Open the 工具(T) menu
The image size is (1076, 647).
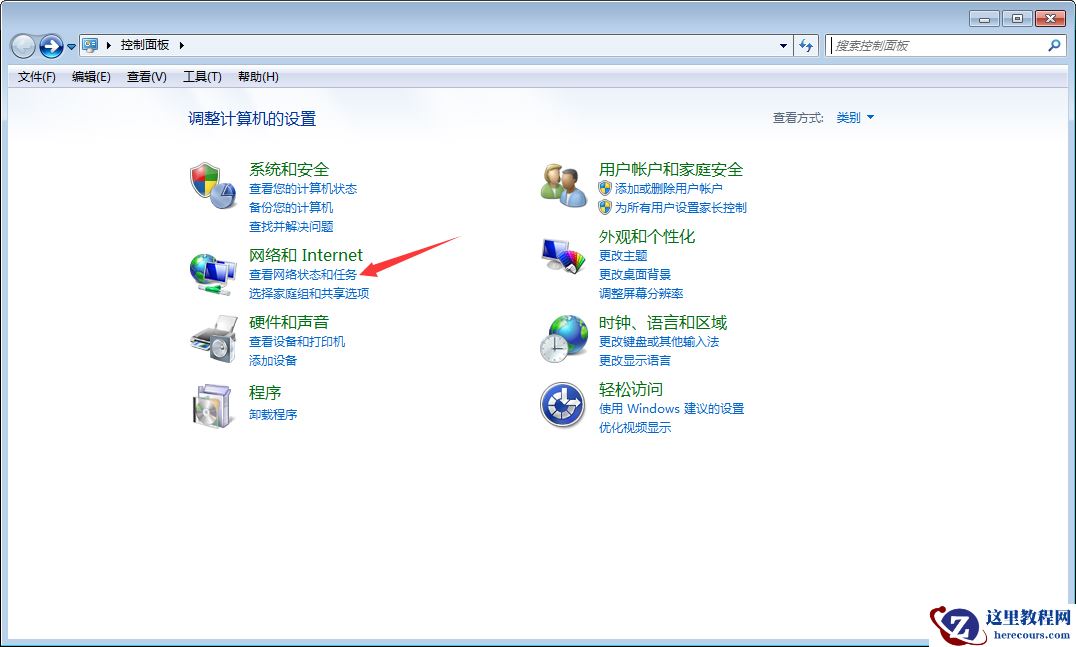point(202,76)
